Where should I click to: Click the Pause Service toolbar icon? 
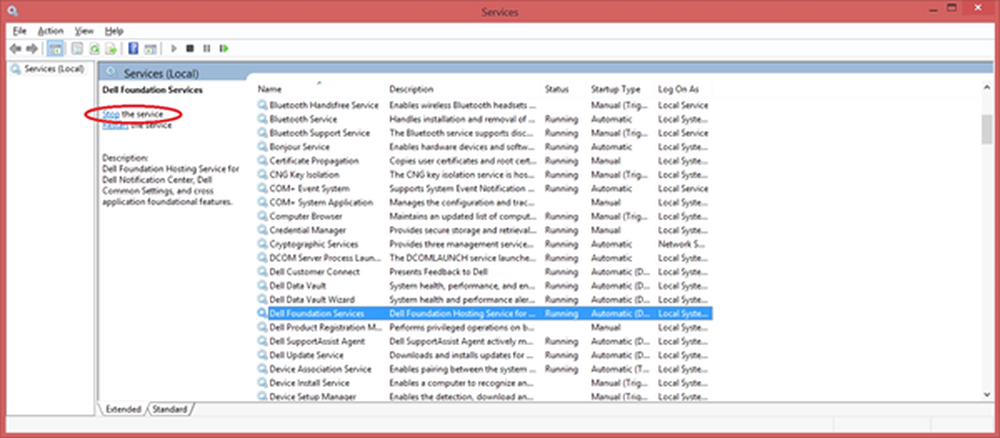[x=207, y=48]
